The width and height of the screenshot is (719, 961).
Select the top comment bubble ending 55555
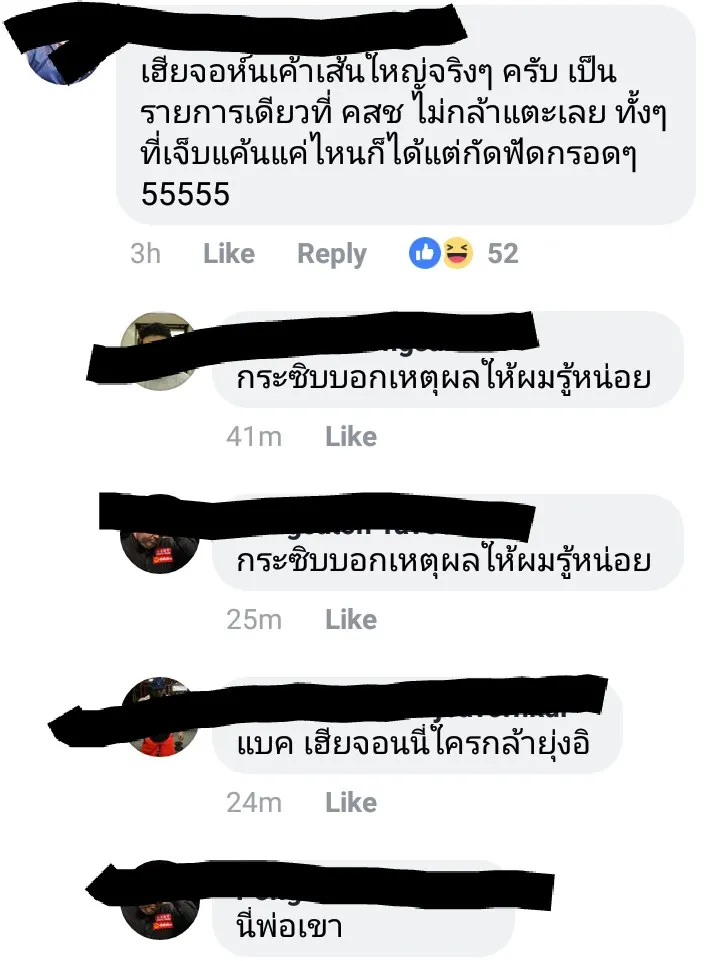(x=406, y=115)
